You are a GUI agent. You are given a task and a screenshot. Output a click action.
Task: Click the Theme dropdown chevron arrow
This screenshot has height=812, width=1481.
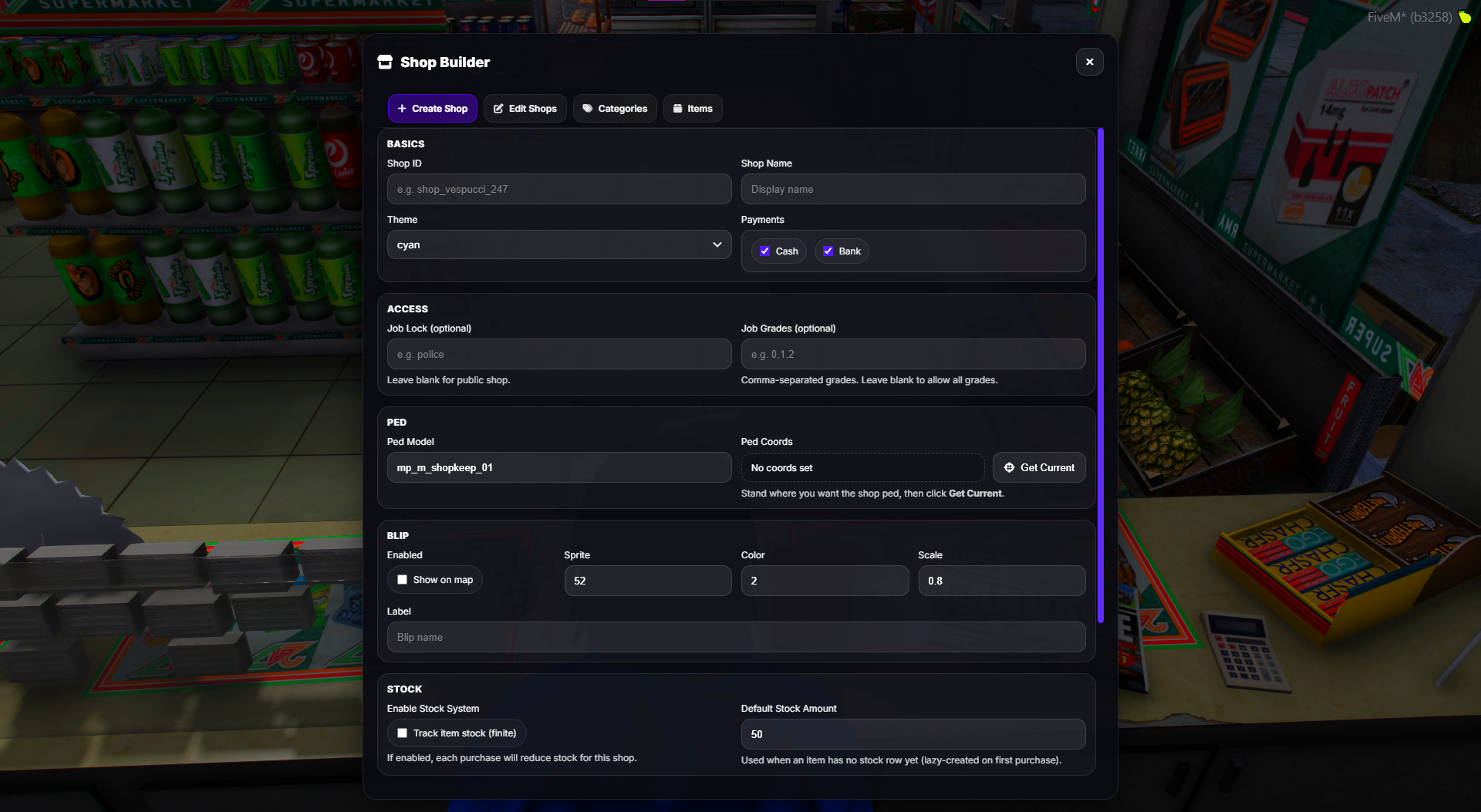(x=717, y=244)
